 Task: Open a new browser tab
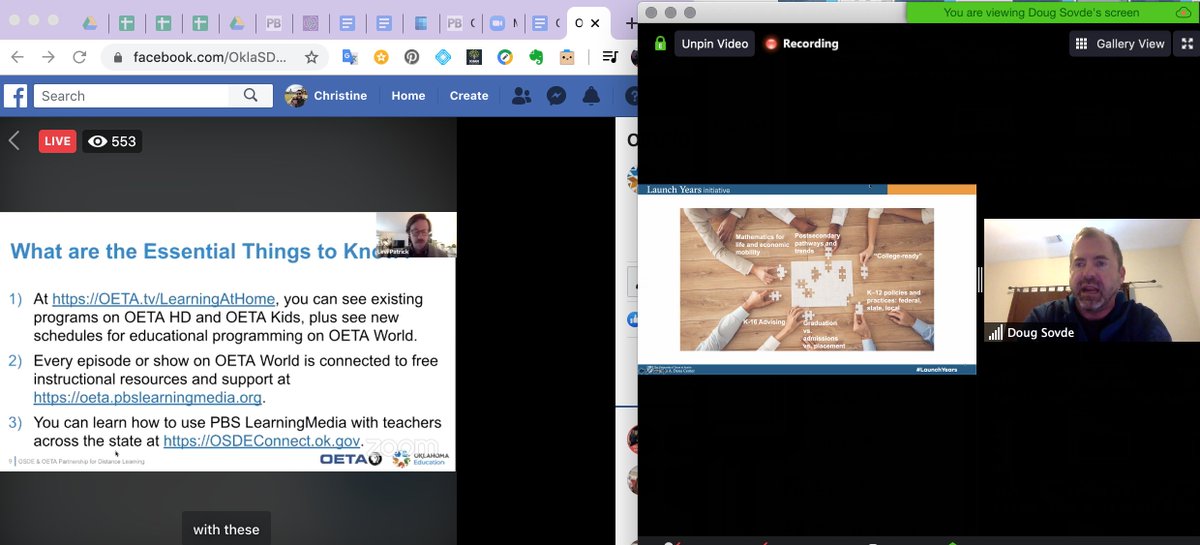[631, 22]
